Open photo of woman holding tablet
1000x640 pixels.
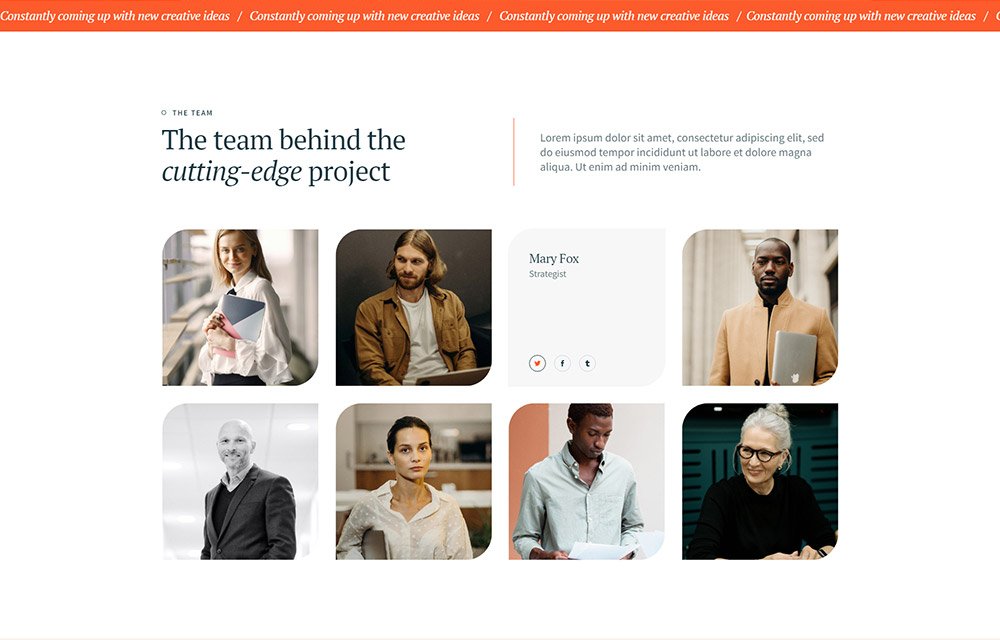(x=240, y=307)
